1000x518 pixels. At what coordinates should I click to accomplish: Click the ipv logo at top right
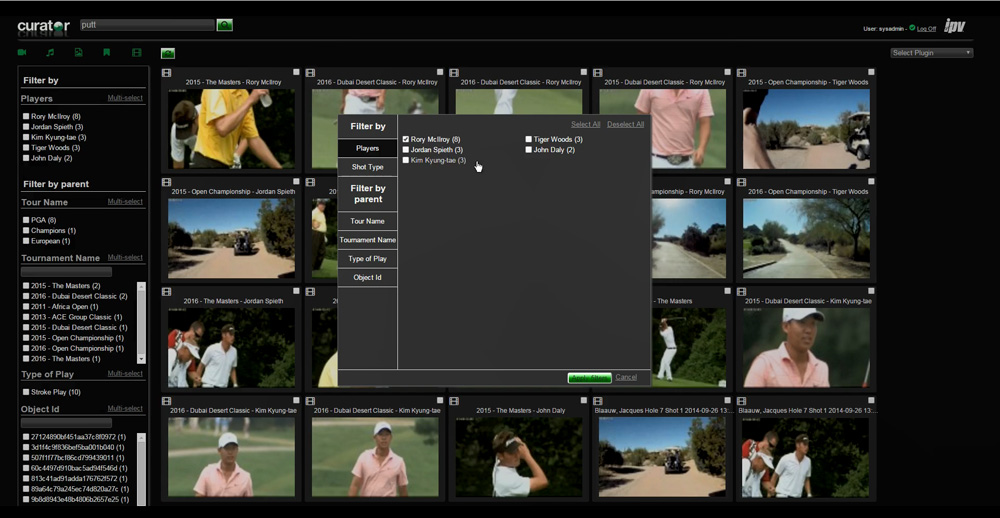[954, 26]
